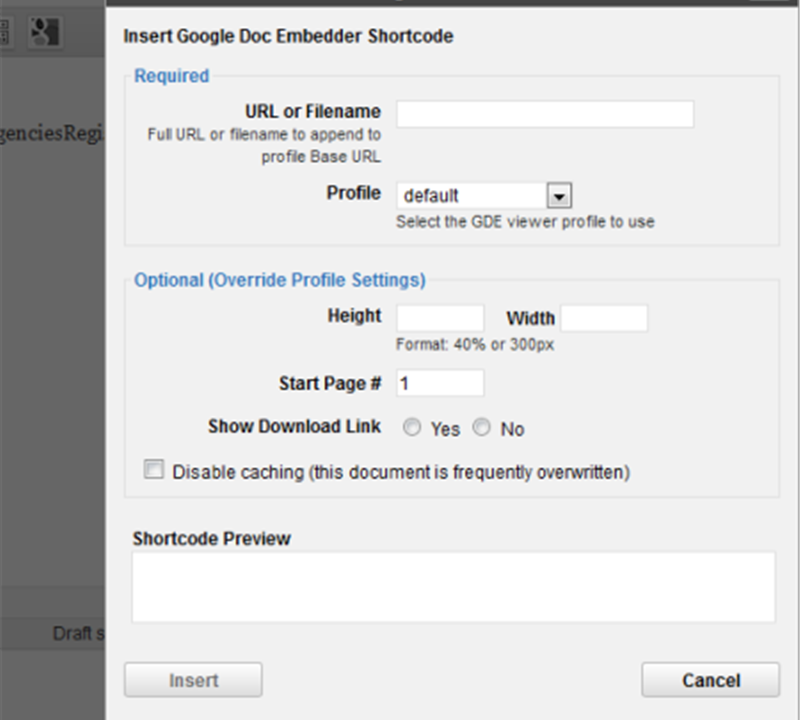Click the URL or Filename label

pos(312,111)
